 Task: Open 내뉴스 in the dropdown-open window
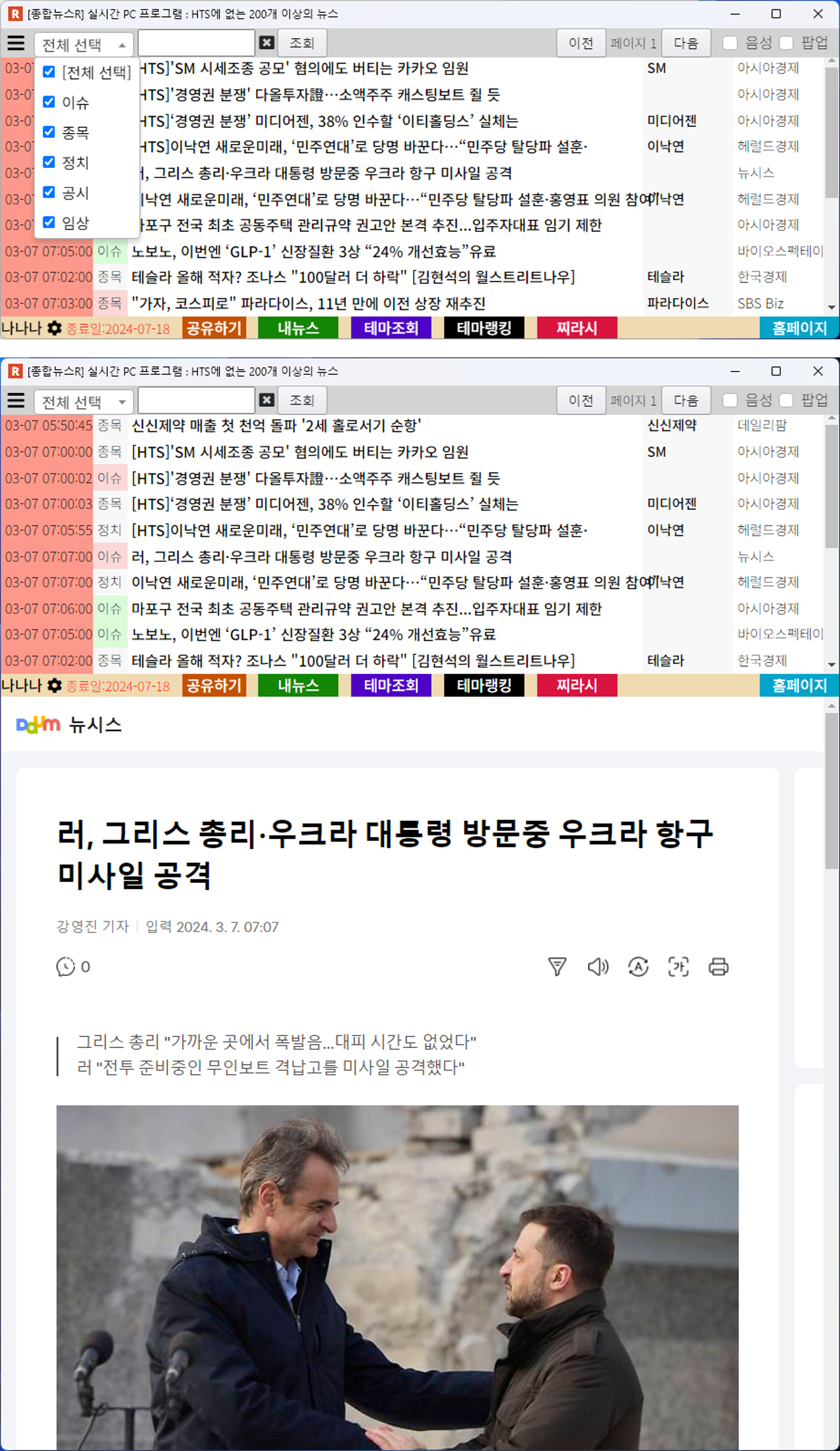coord(298,328)
